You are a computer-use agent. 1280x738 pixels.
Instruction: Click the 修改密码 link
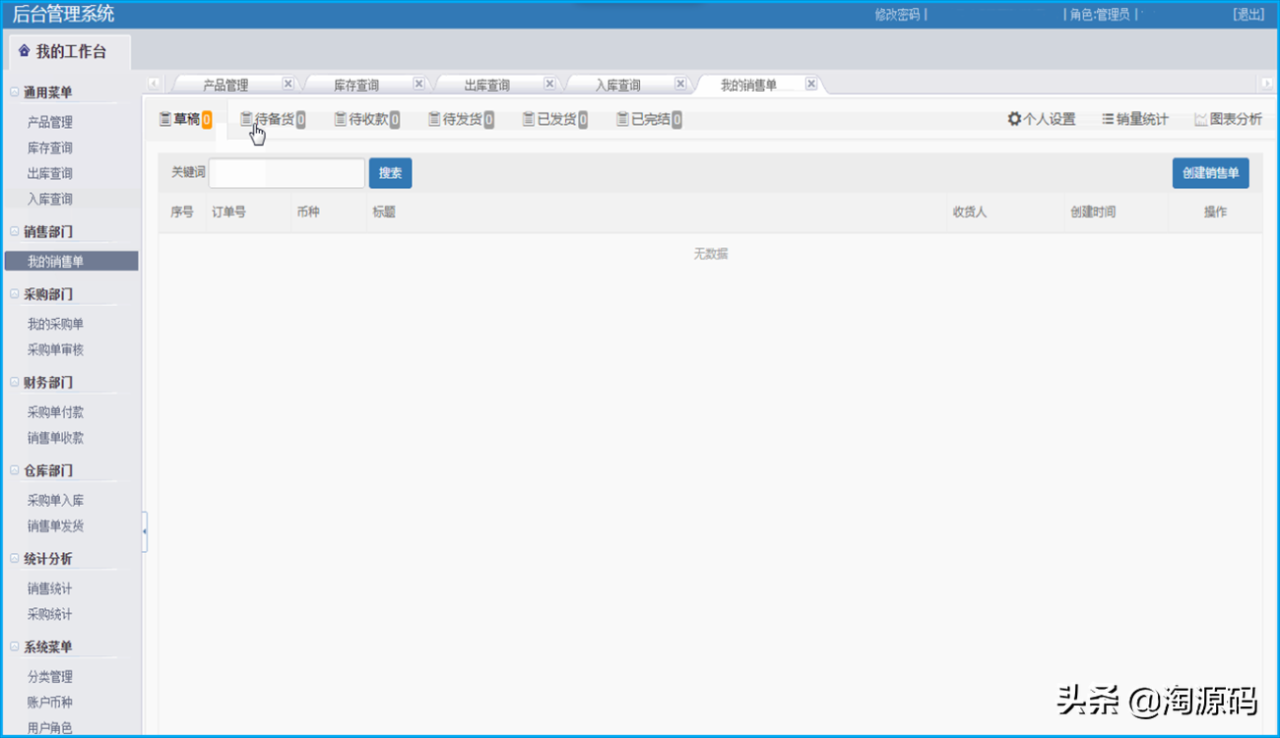point(897,14)
